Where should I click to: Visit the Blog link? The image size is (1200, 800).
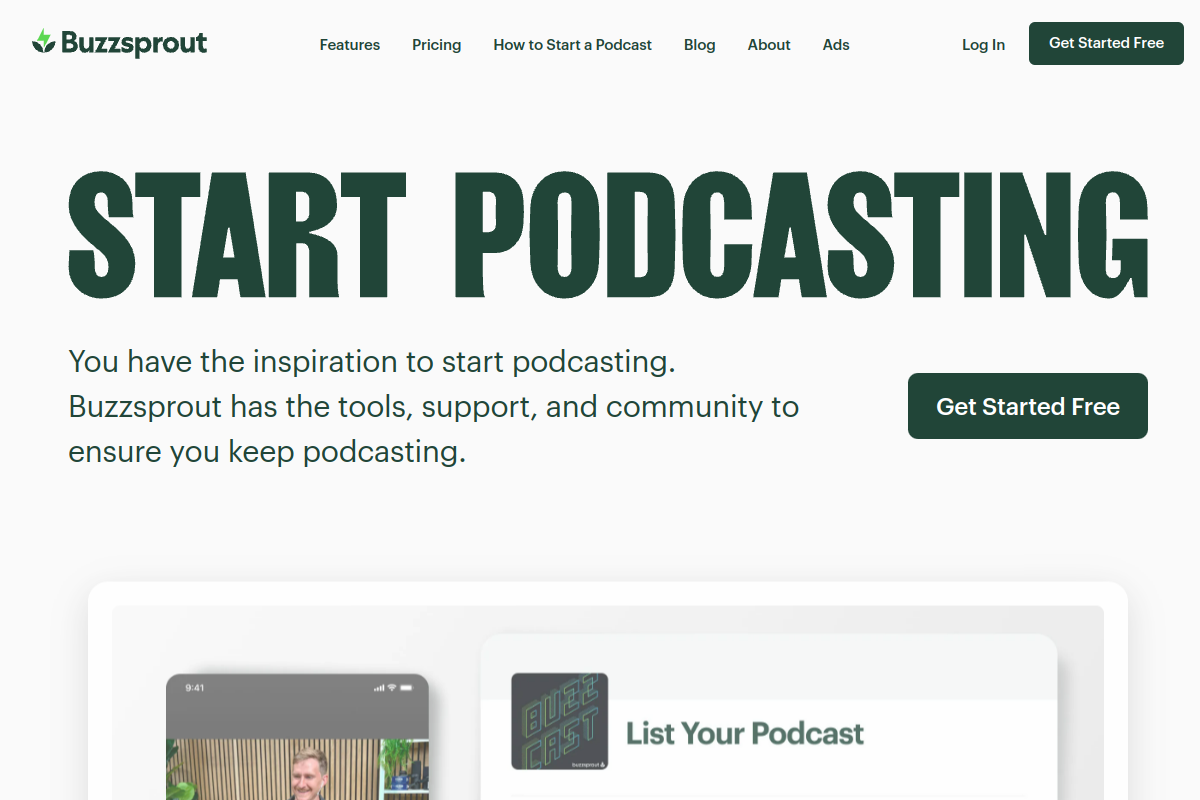pos(700,45)
